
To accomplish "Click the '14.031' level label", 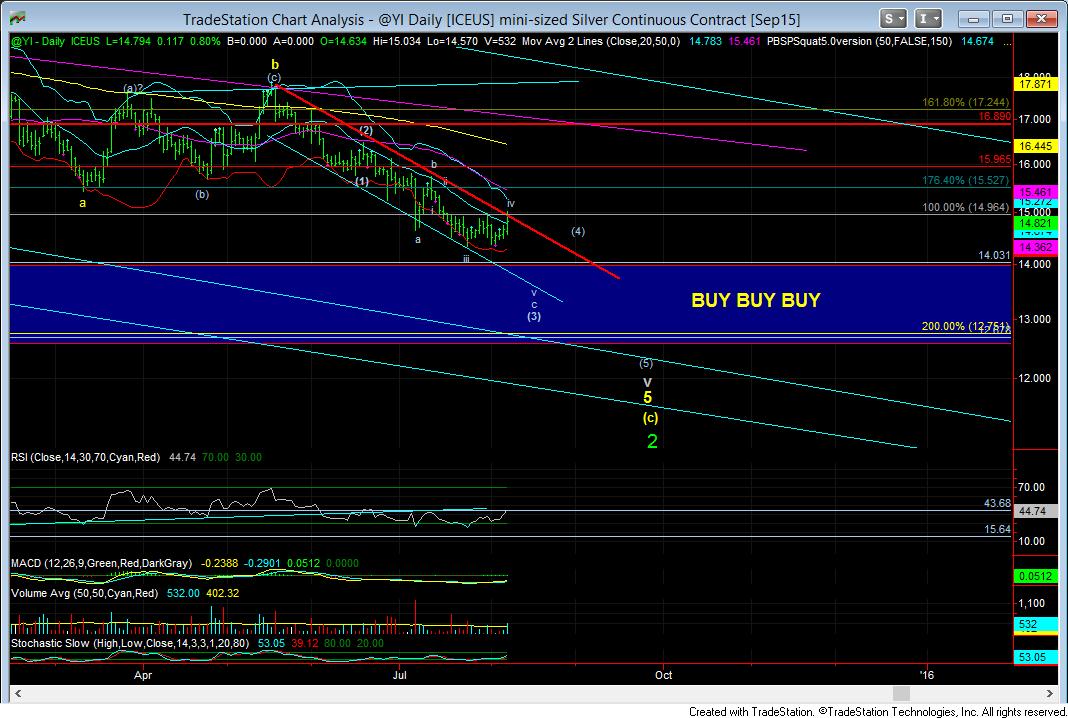I will (994, 255).
